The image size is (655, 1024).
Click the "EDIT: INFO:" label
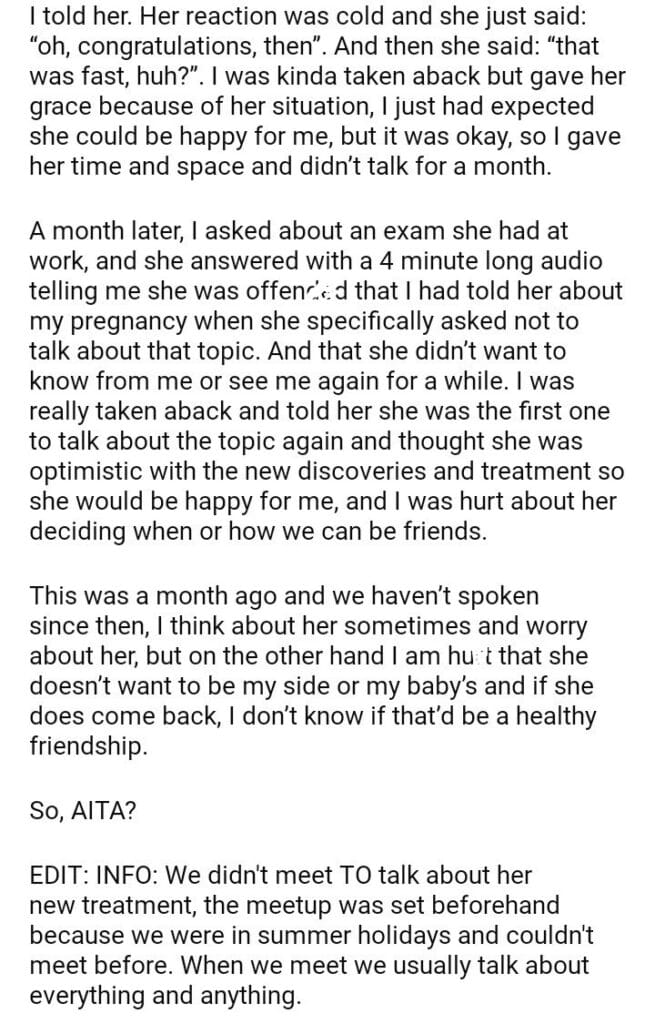(x=93, y=876)
